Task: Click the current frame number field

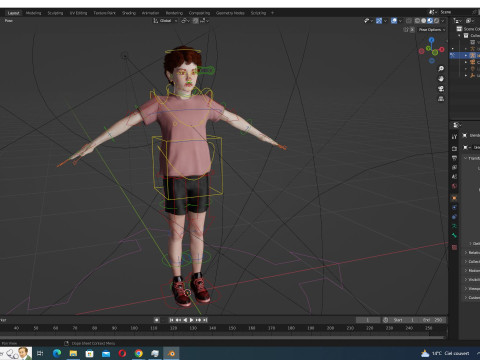Action: point(368,320)
